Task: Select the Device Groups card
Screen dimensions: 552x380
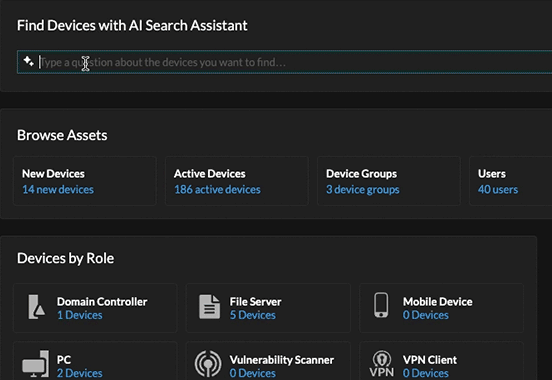Action: (x=389, y=181)
